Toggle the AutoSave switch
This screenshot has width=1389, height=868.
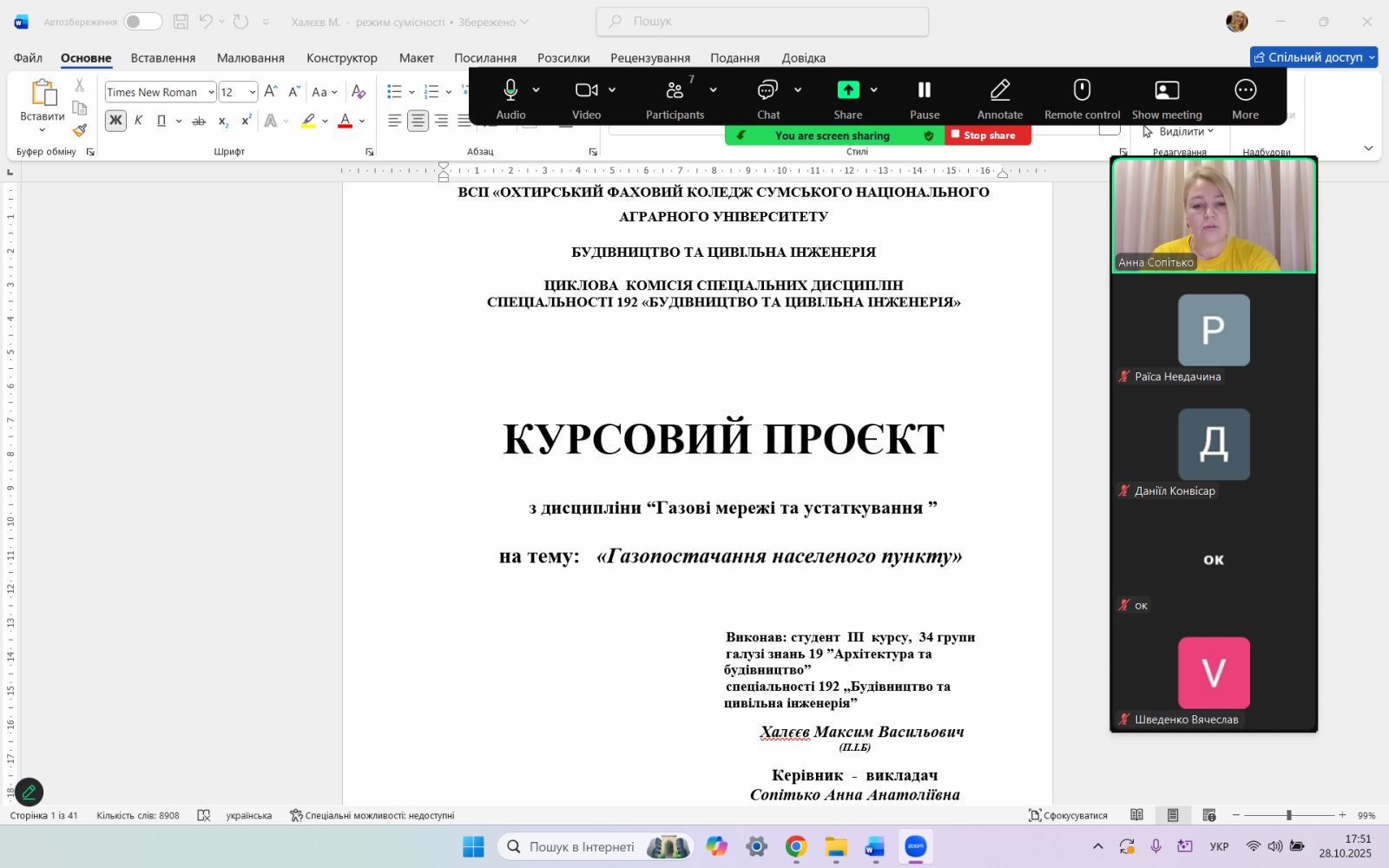pyautogui.click(x=142, y=22)
